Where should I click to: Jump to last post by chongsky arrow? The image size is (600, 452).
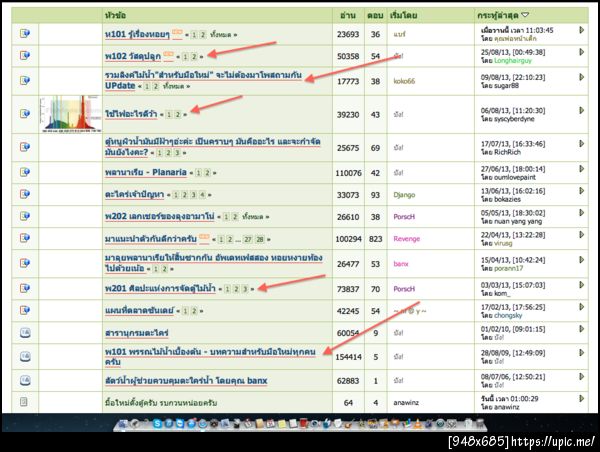click(x=582, y=307)
